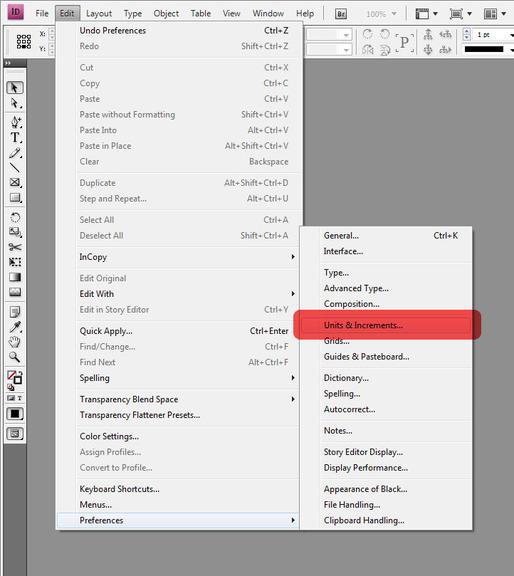Select the Direct Selection tool
The height and width of the screenshot is (576, 514).
point(15,103)
